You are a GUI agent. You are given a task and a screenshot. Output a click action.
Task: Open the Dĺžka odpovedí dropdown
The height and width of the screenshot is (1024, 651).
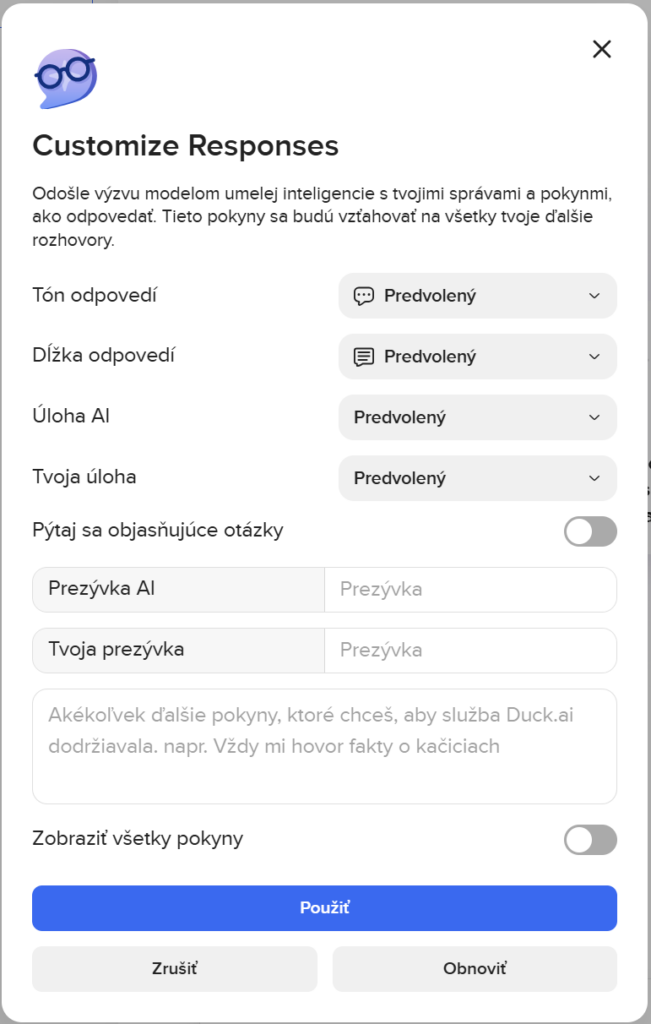[477, 357]
